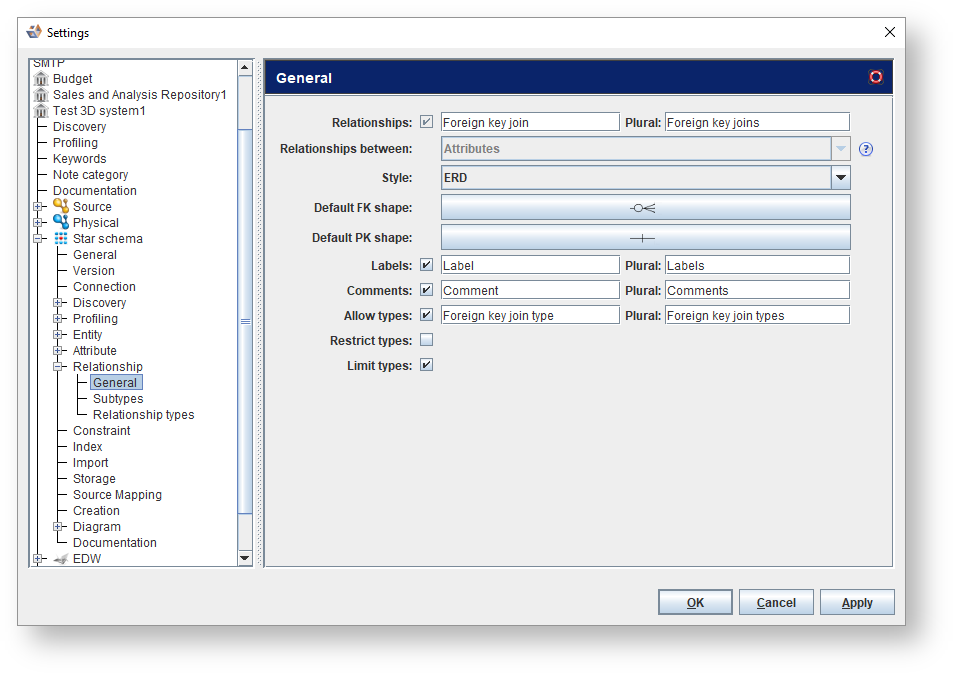Expand the EDW tree node
The image size is (954, 674).
38,559
